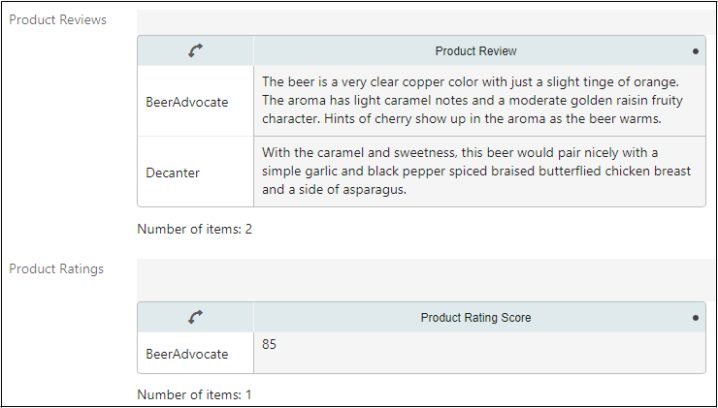Viewport: 718px width, 408px height.
Task: Click the dot beside Product Rating Score header
Action: click(x=696, y=318)
